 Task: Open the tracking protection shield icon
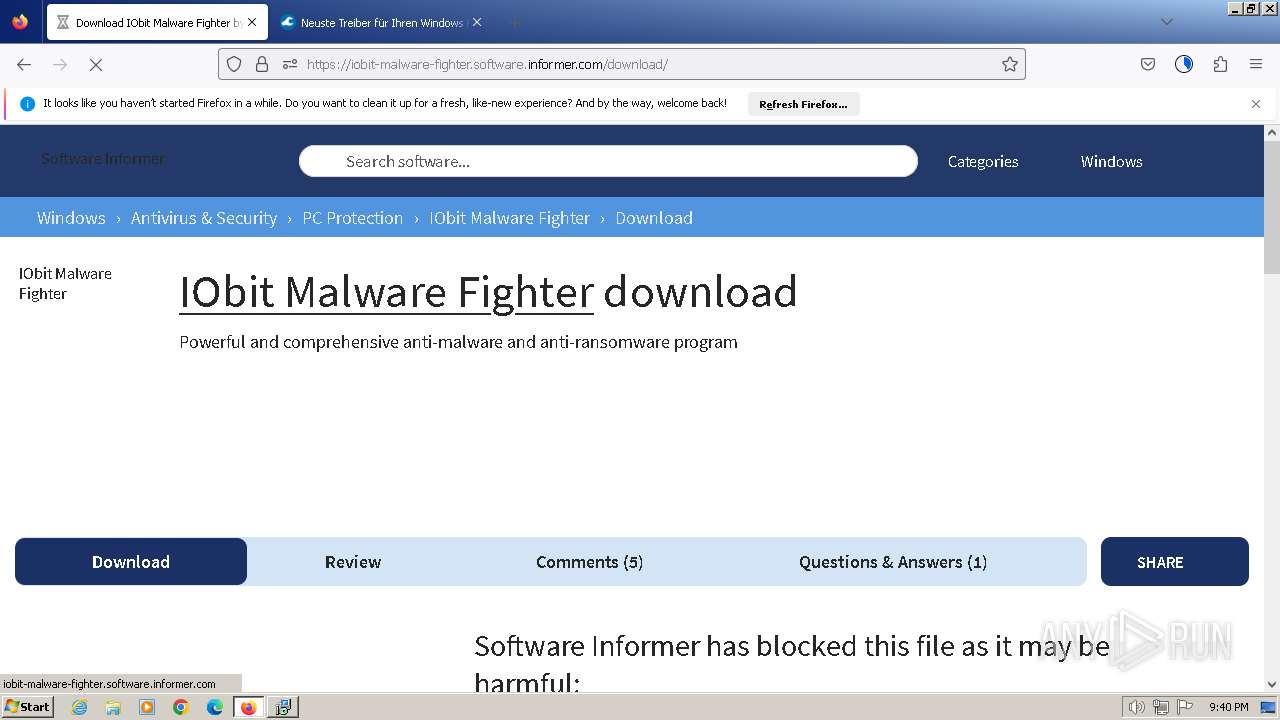[x=234, y=64]
